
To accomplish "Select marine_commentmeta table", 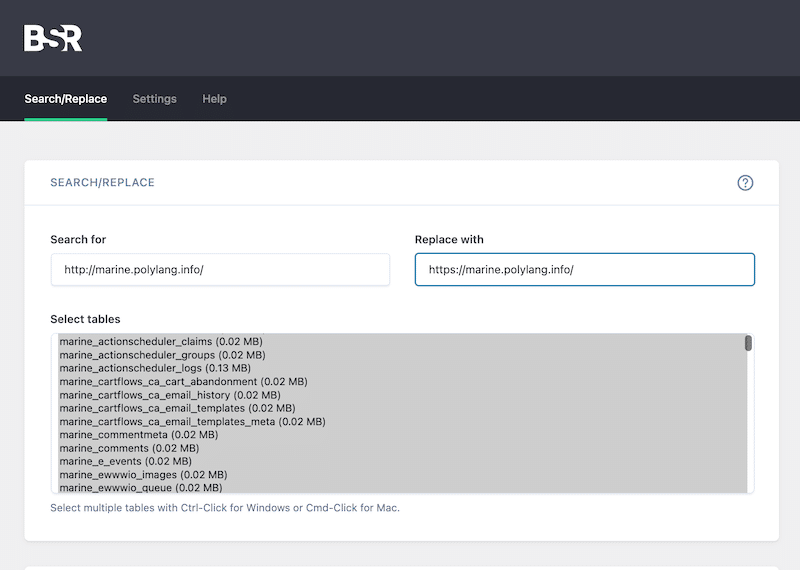I will point(403,435).
